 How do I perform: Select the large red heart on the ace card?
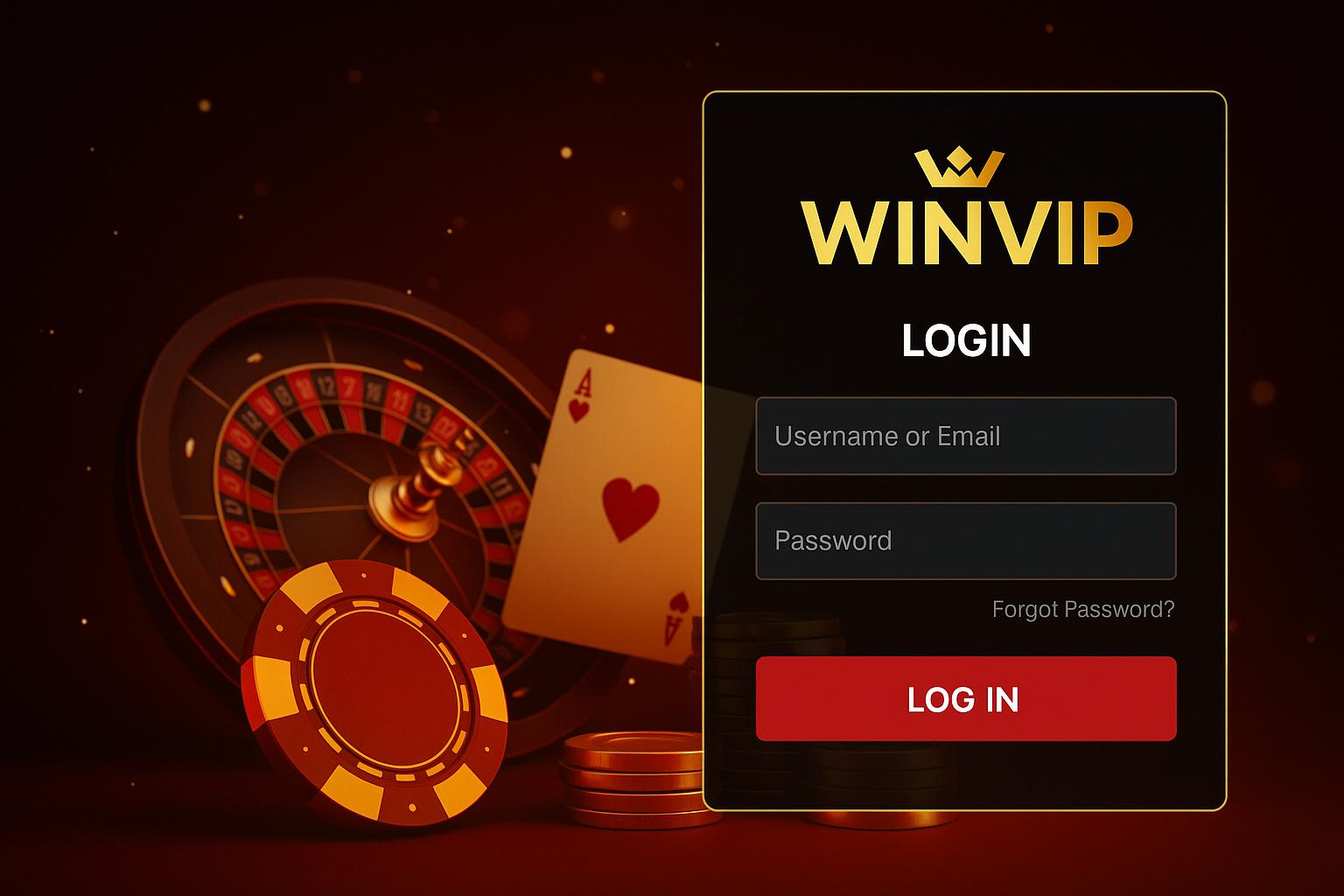(x=630, y=508)
